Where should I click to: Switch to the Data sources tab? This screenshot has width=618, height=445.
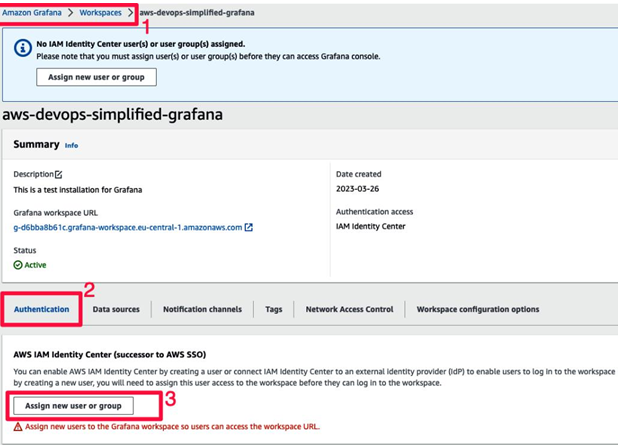[116, 309]
